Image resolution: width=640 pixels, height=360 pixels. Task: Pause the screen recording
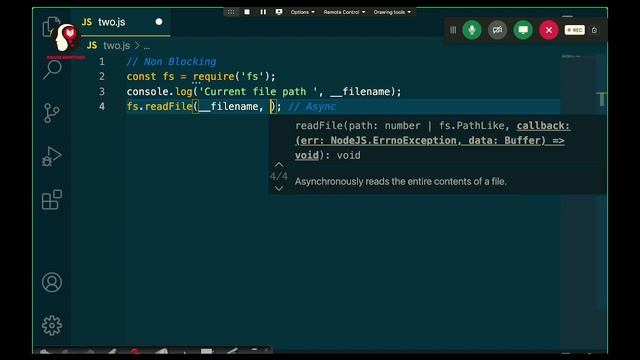click(263, 12)
